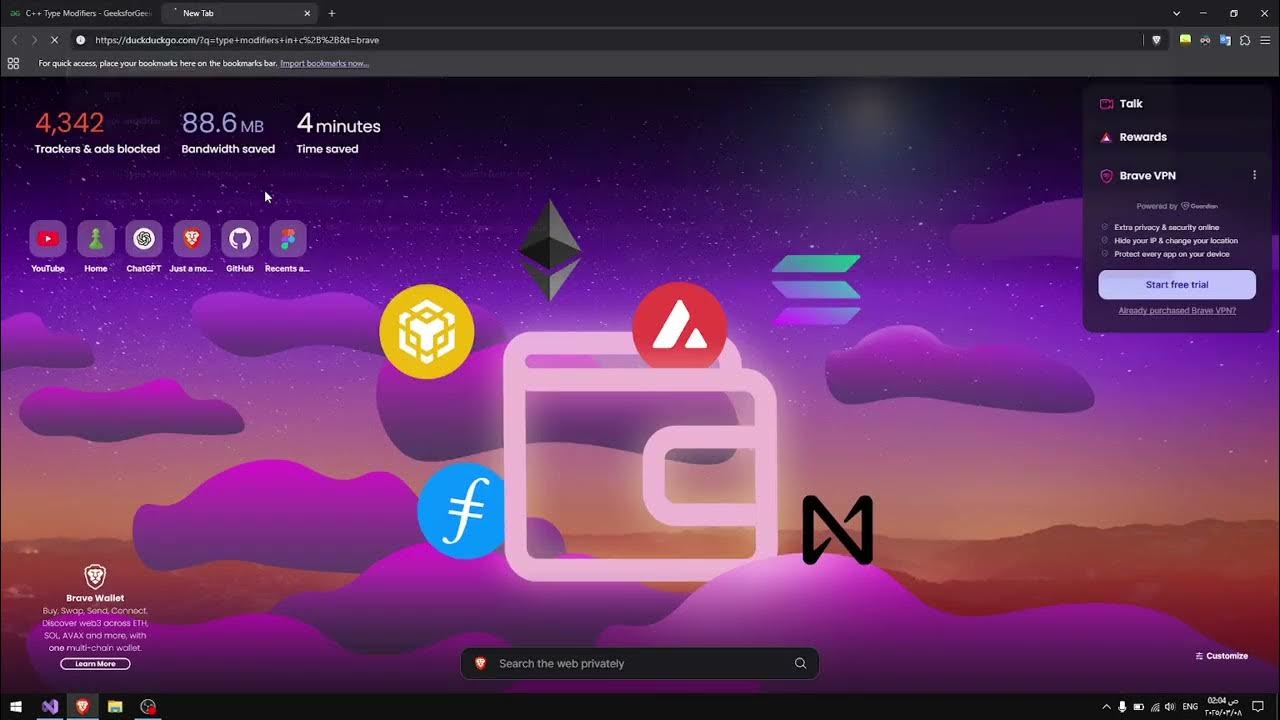Click the Brave VPN heading
The height and width of the screenshot is (720, 1280).
coord(1147,176)
